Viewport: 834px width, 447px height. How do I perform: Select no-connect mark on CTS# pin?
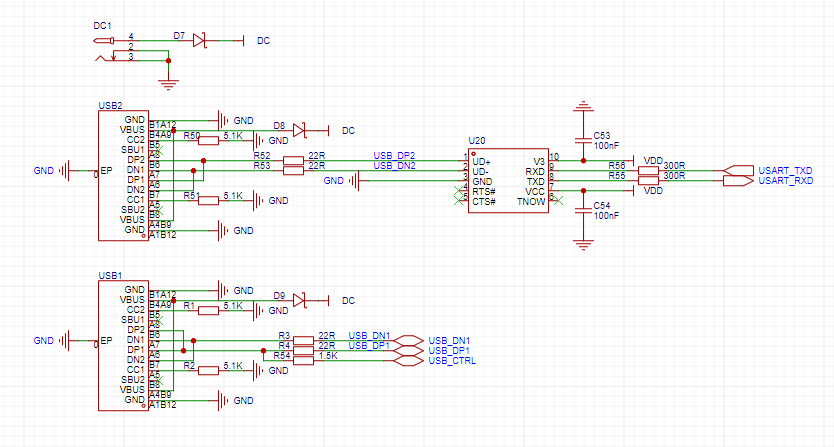pos(458,201)
